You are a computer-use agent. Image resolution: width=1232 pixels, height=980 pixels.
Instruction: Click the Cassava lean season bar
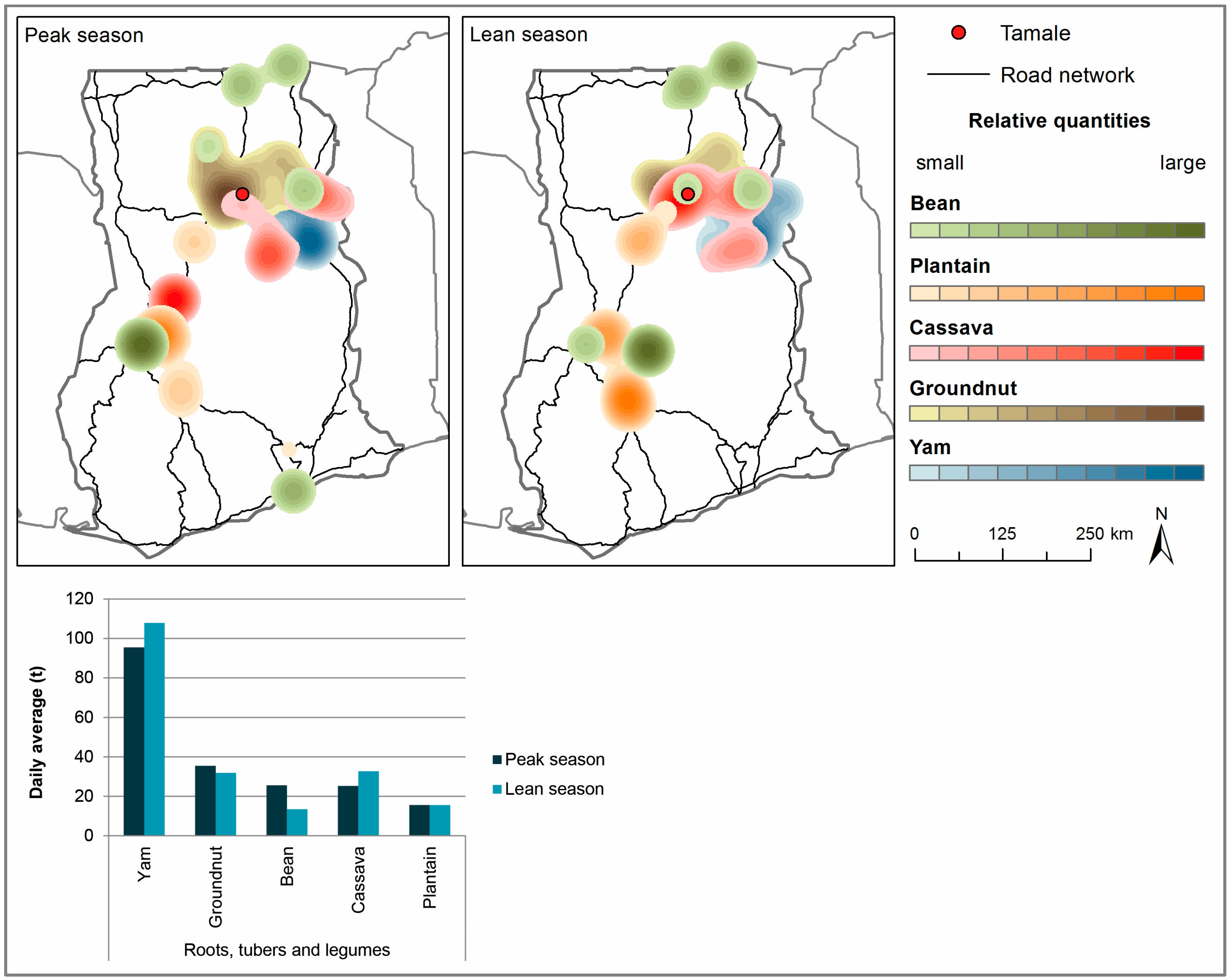[369, 803]
